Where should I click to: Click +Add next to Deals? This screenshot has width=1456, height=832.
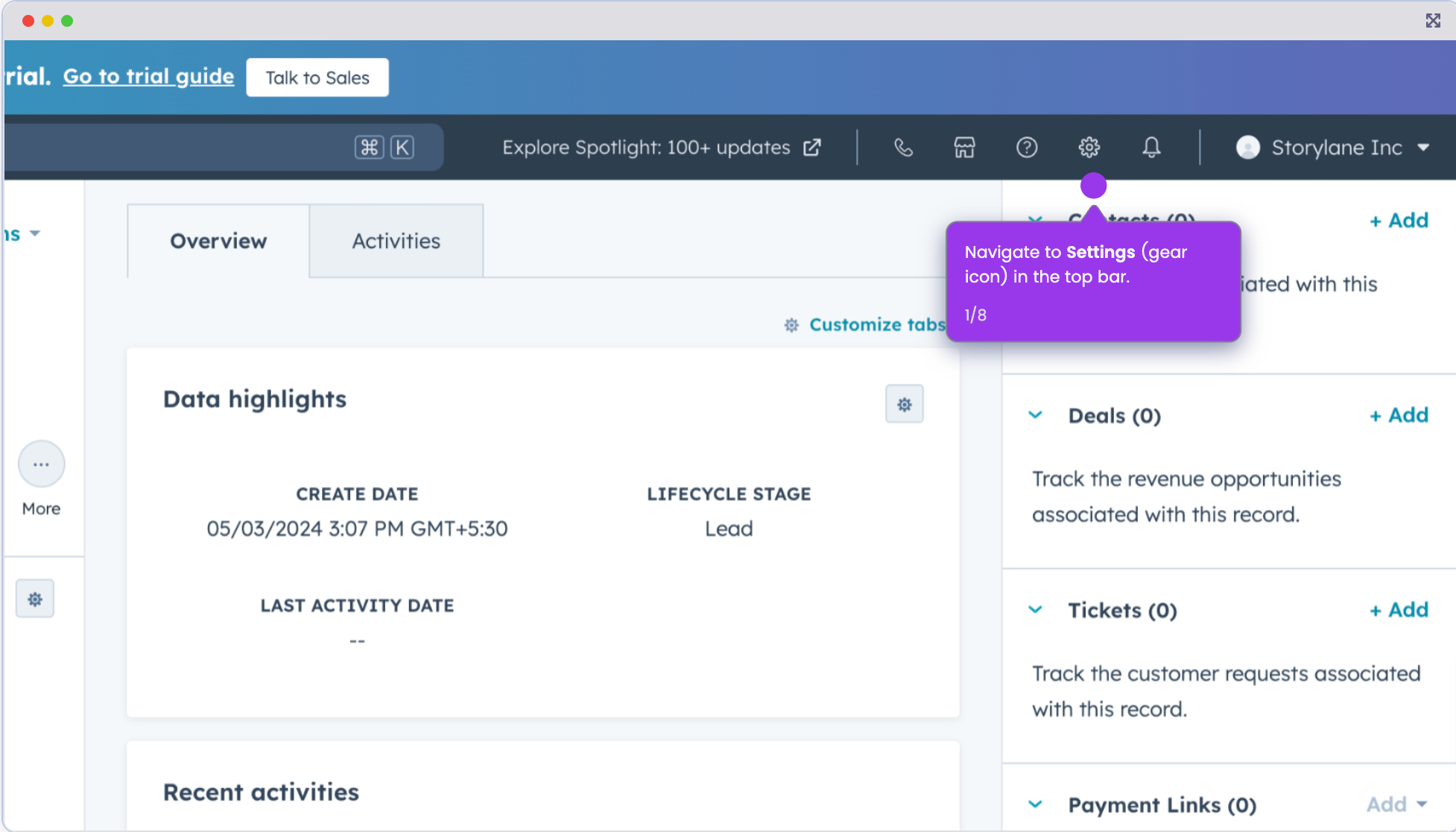point(1398,415)
